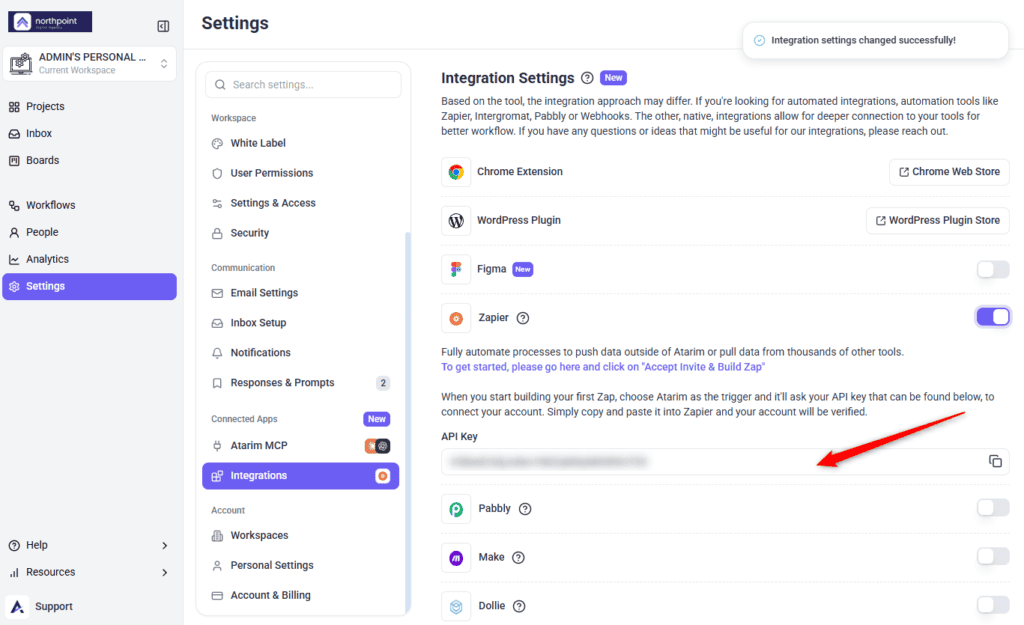Click the help icon next to Pabbly
The height and width of the screenshot is (625, 1024).
click(x=524, y=509)
